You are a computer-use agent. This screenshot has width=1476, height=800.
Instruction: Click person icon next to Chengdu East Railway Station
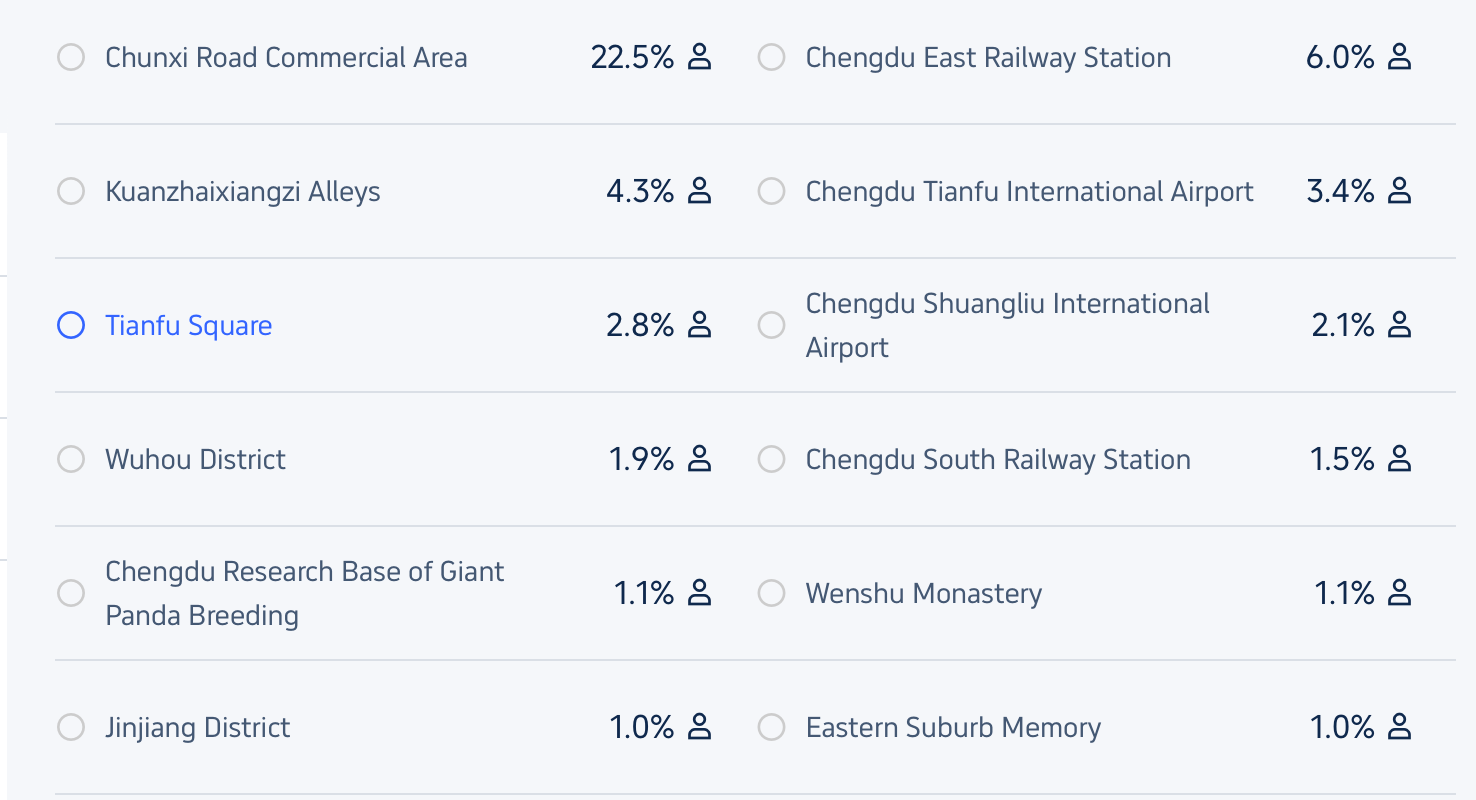[1400, 57]
